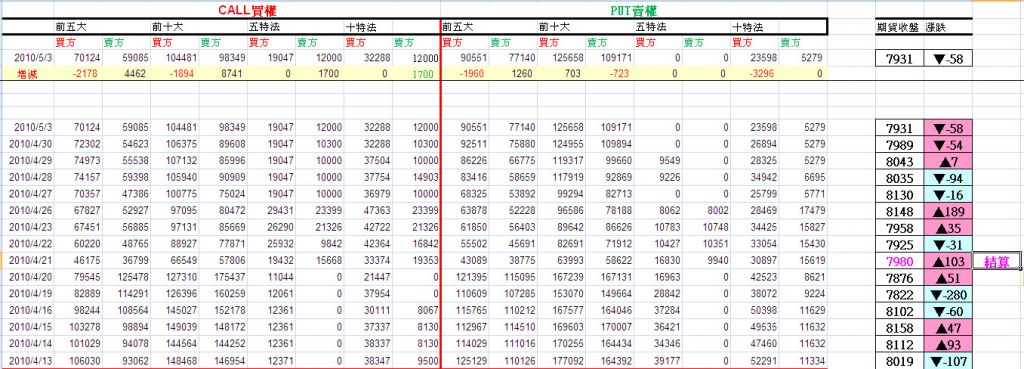Click the red -1894 change cell

click(x=174, y=74)
